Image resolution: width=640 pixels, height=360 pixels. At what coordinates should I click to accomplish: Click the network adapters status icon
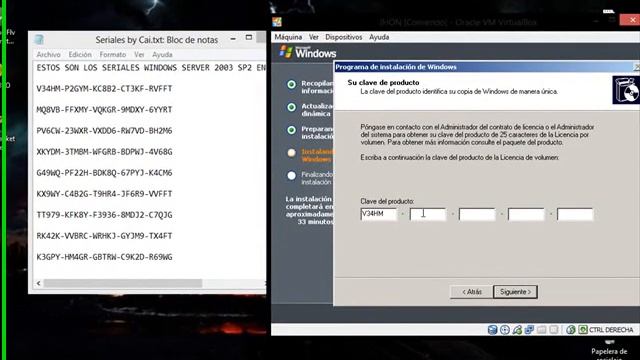coord(529,329)
